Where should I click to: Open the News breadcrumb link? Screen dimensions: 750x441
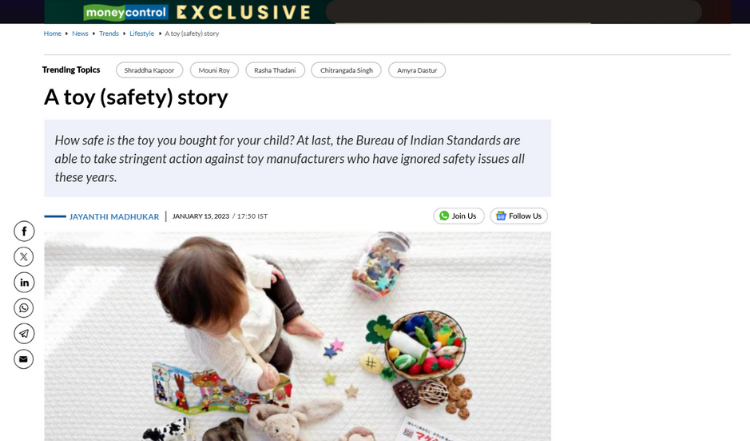tap(80, 33)
